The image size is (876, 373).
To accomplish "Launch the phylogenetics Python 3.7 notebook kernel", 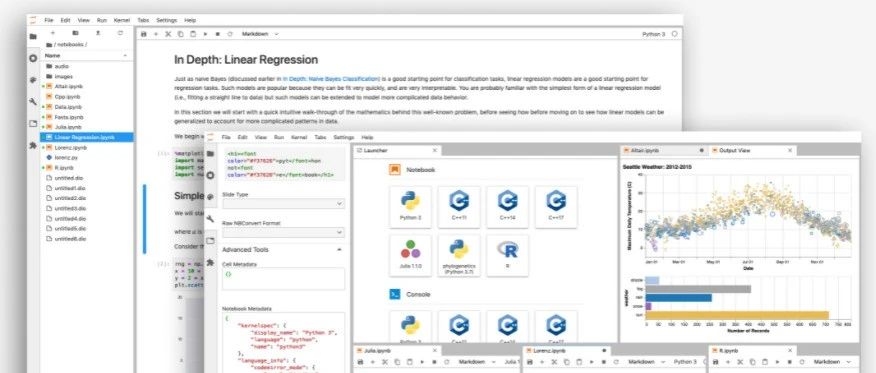I will point(459,255).
